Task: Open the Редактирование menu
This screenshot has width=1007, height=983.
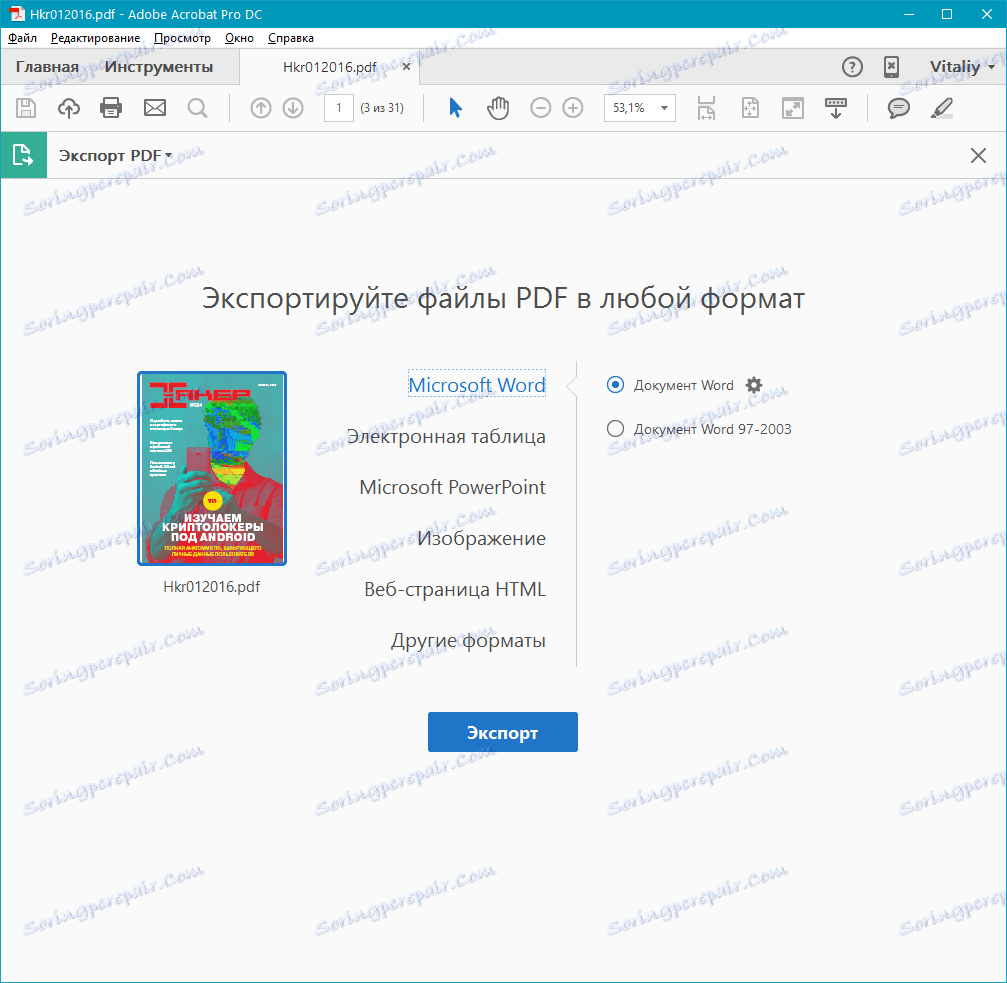Action: click(96, 38)
